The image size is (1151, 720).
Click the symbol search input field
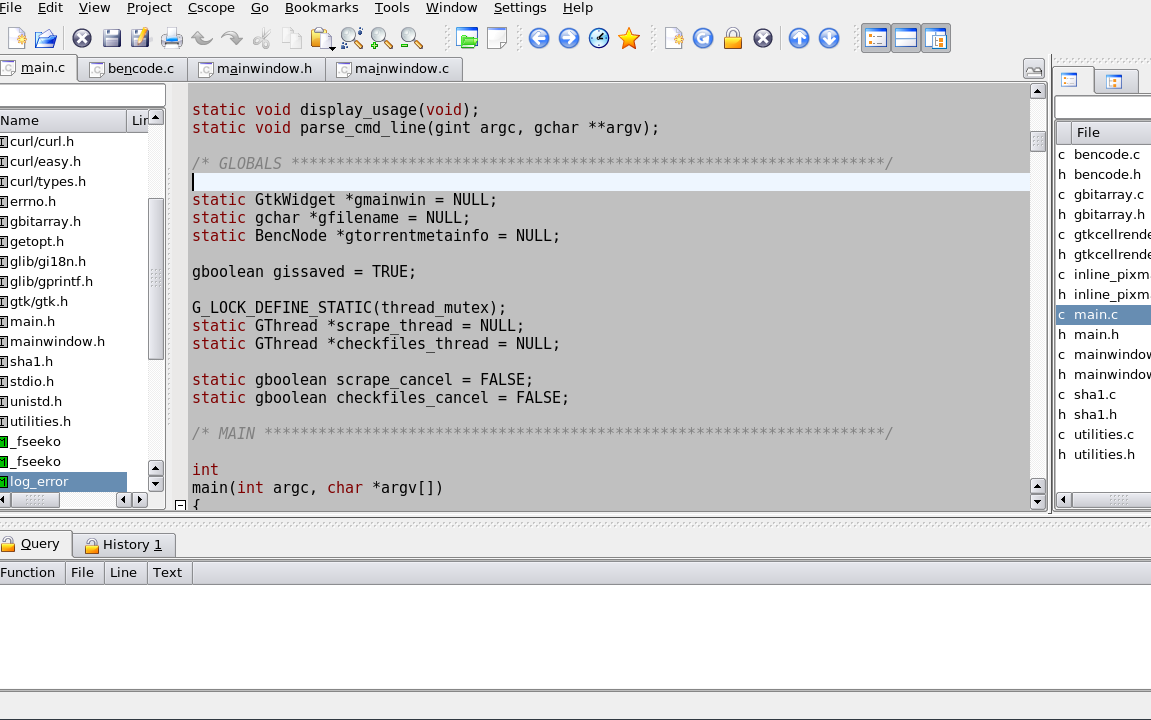[x=82, y=95]
